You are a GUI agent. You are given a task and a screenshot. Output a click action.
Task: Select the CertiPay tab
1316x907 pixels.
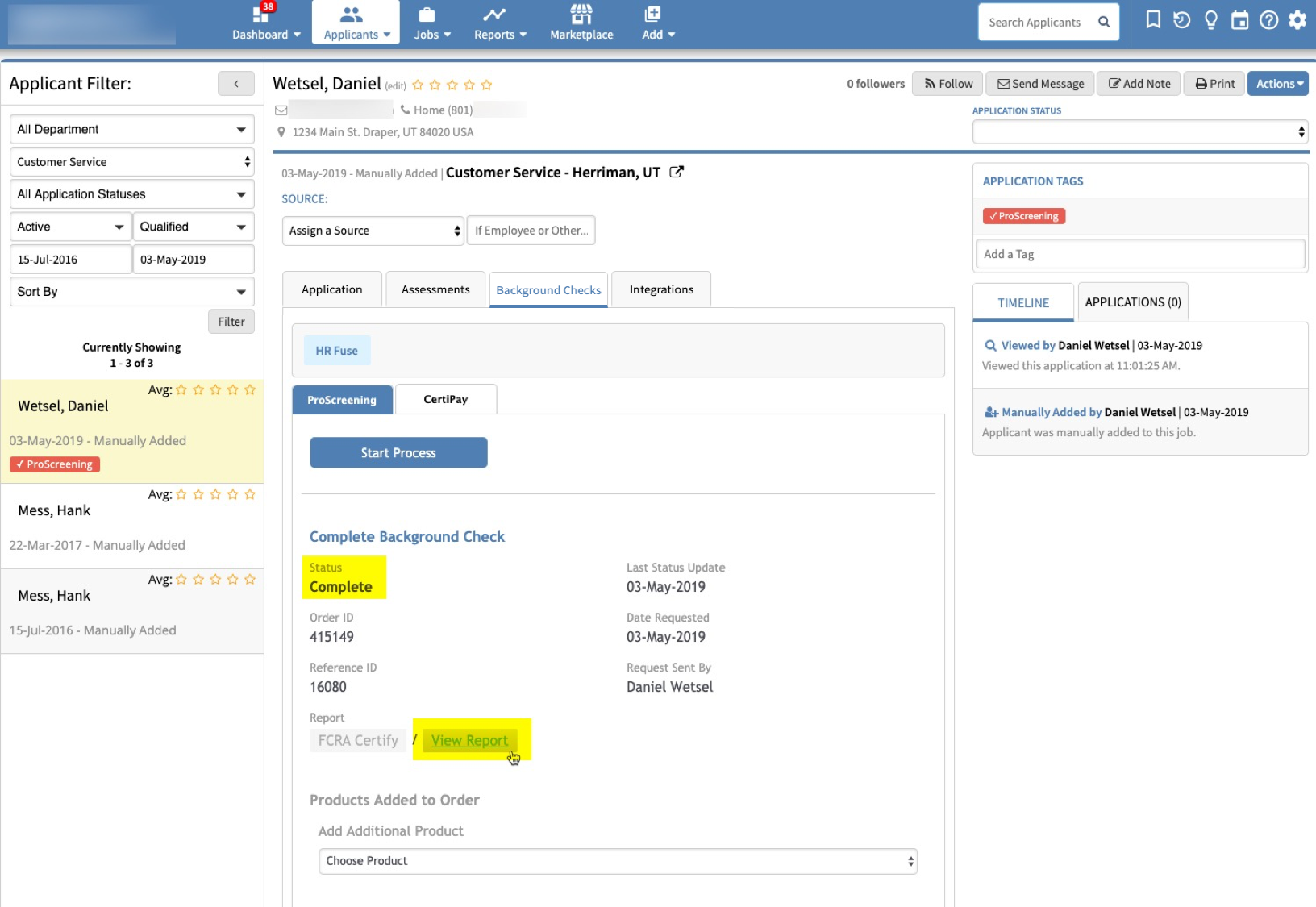click(x=445, y=400)
